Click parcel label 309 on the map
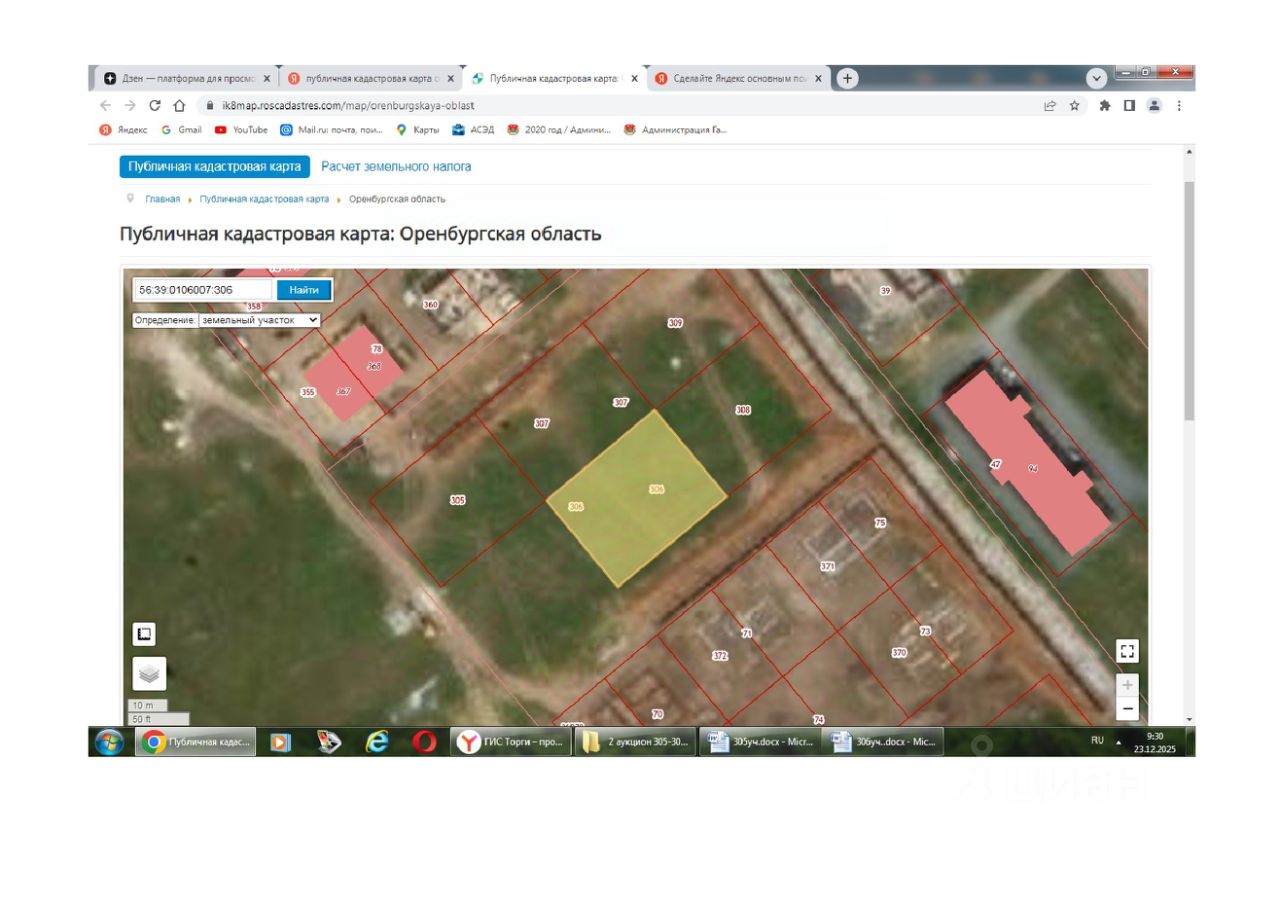Viewport: 1280px width, 905px height. [x=675, y=323]
